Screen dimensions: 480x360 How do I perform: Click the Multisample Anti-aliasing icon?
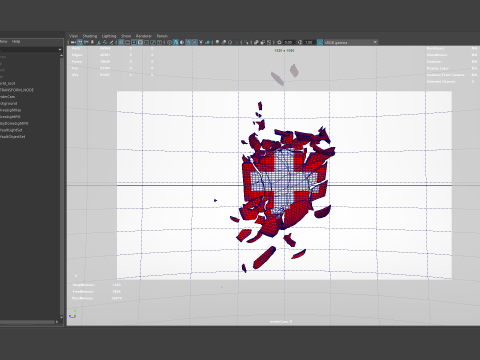click(x=230, y=42)
